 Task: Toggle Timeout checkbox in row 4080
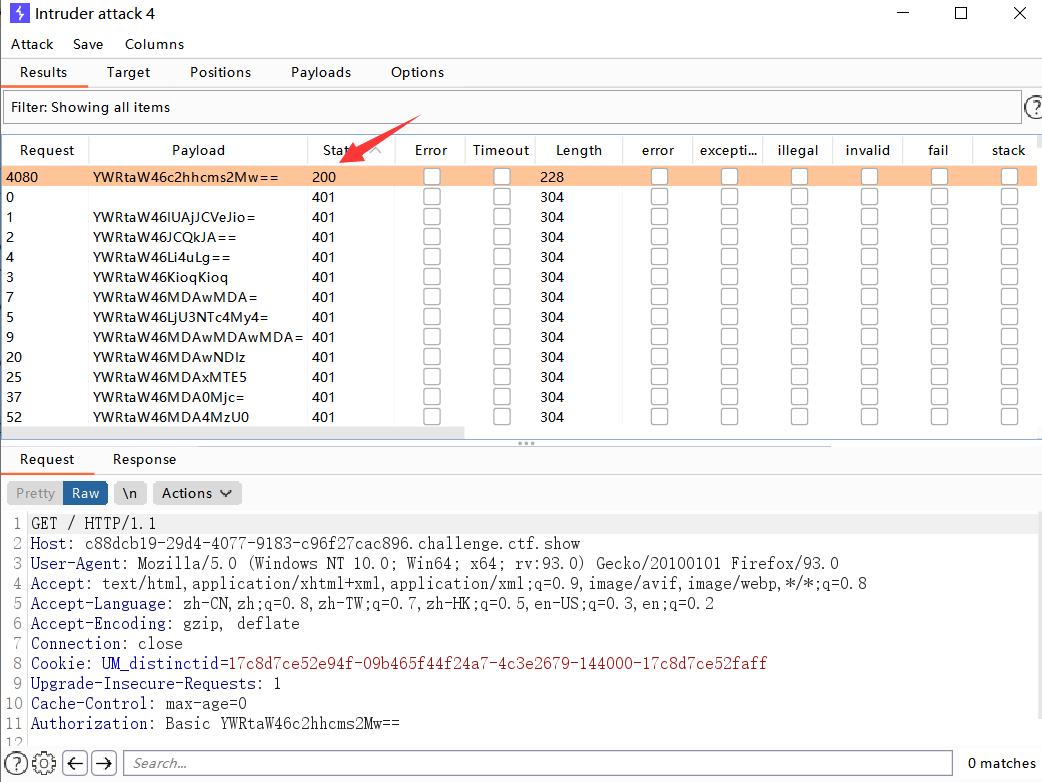point(502,177)
